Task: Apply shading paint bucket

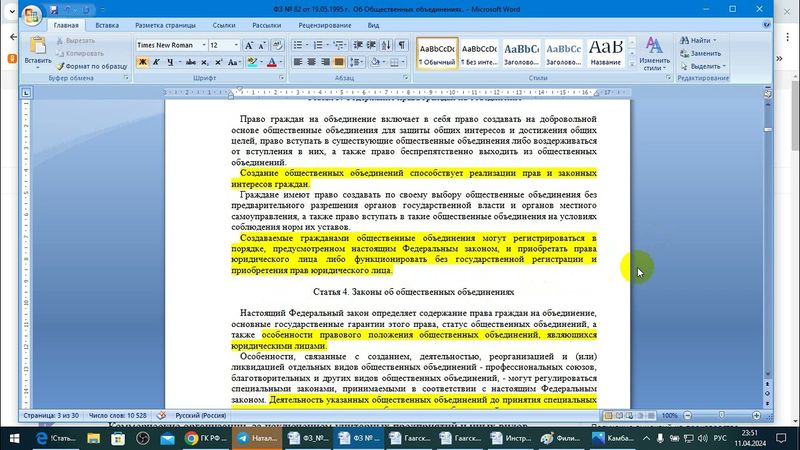Action: (x=375, y=62)
